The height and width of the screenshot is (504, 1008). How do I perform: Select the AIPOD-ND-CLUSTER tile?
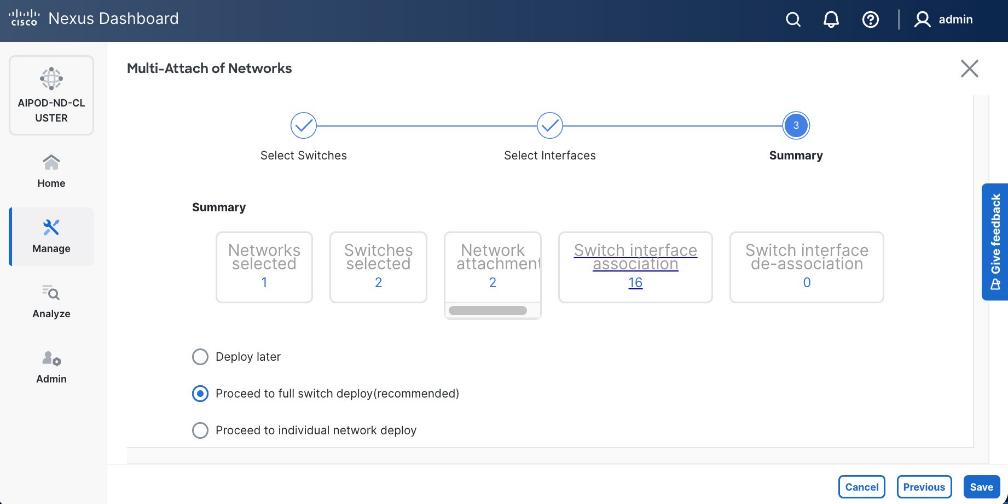[x=51, y=95]
